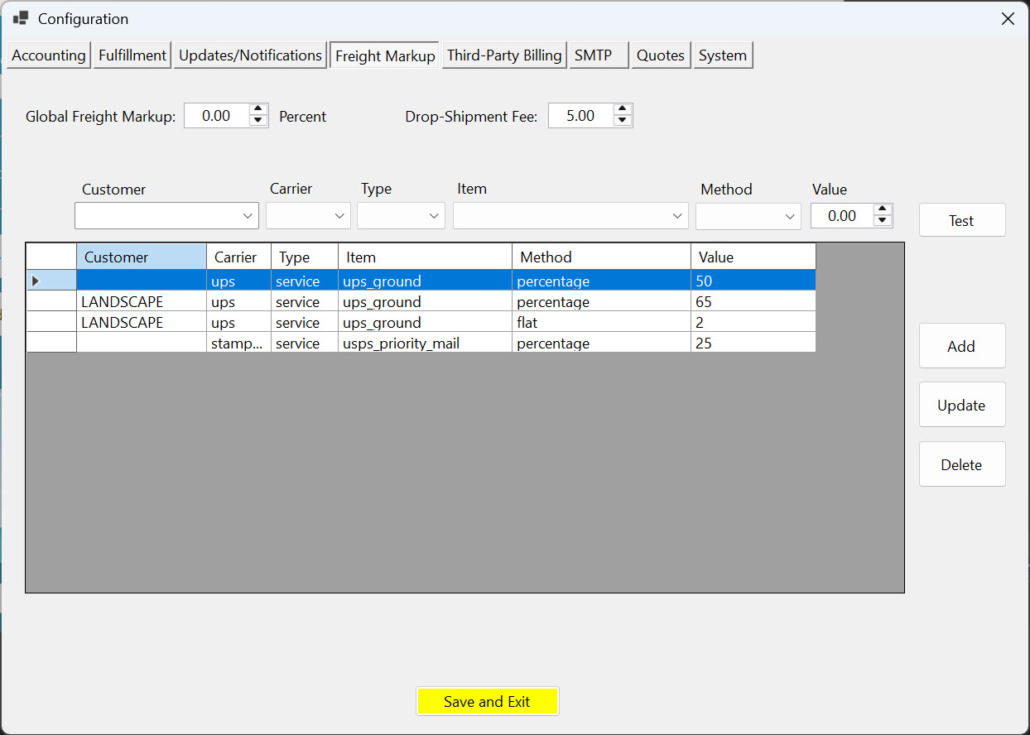Click percentage cell in the selected row

coord(602,280)
